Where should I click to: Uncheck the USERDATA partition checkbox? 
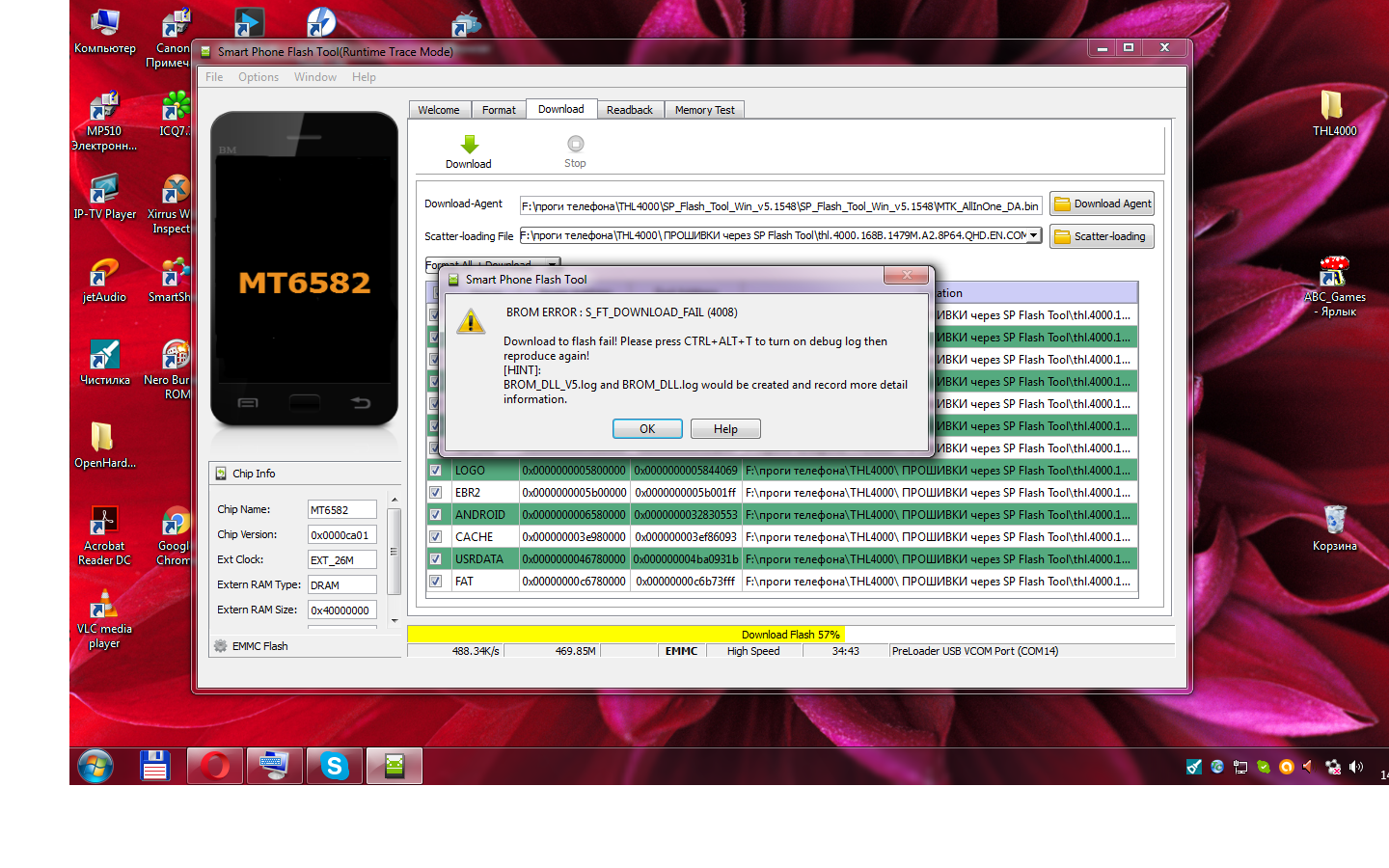pyautogui.click(x=435, y=559)
